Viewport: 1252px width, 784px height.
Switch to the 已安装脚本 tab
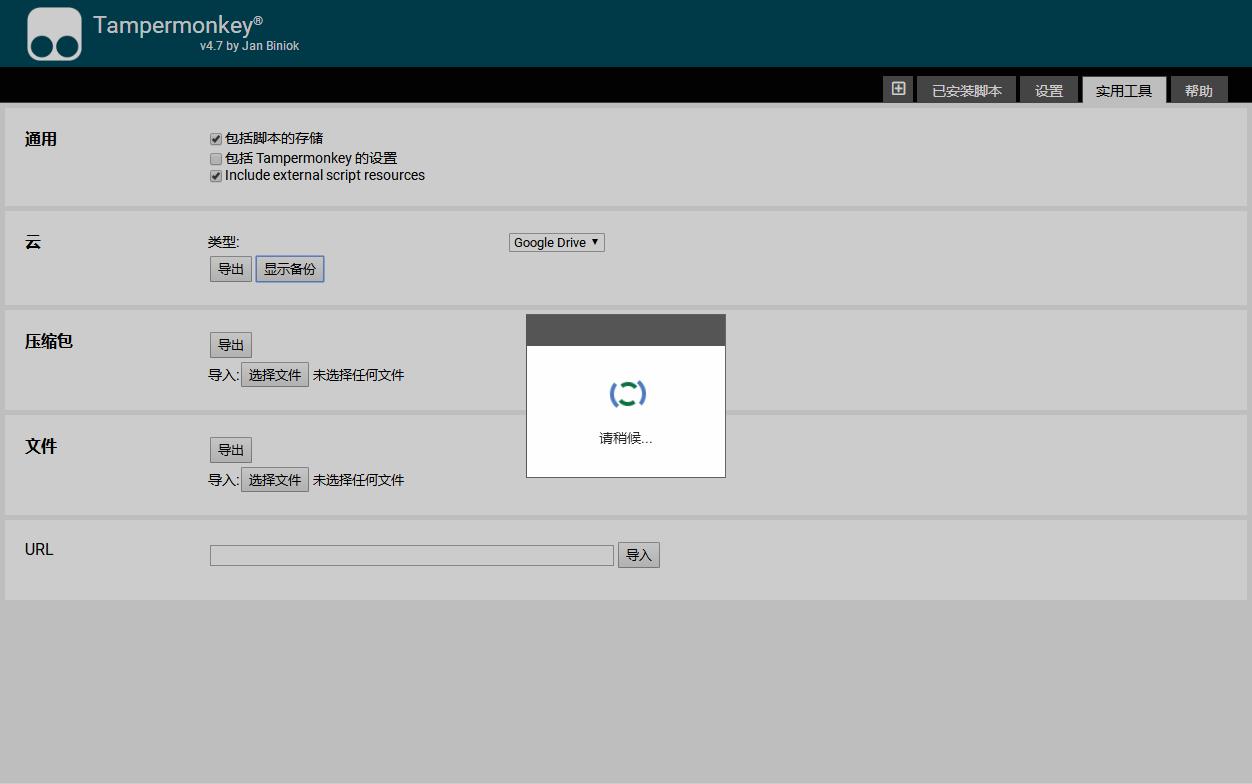[966, 91]
